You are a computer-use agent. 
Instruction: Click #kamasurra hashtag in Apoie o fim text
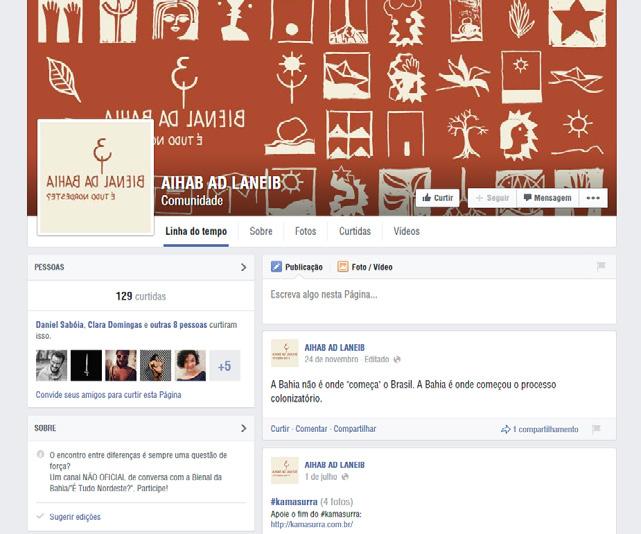(x=341, y=514)
